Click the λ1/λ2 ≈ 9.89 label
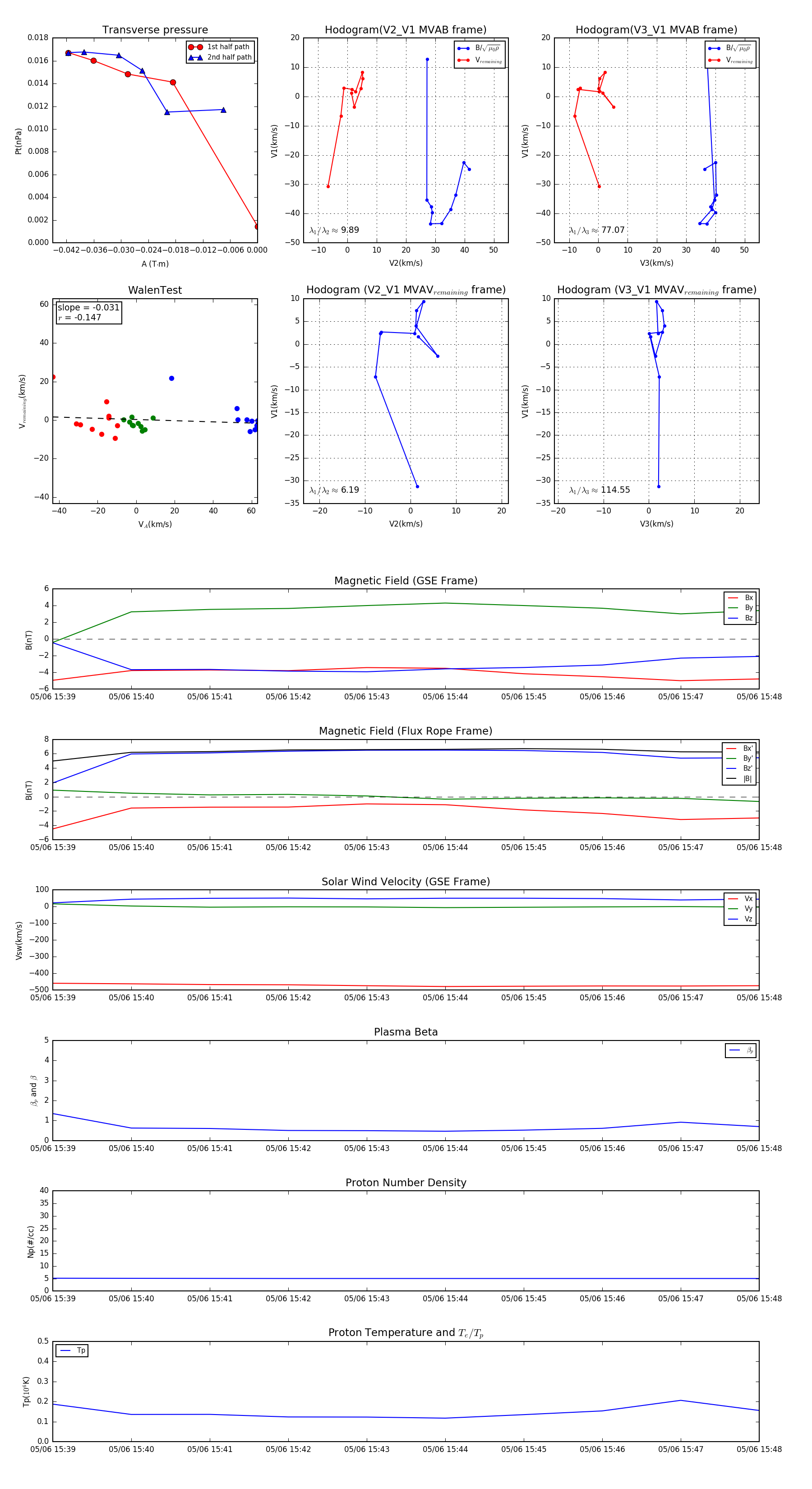Image resolution: width=812 pixels, height=1489 pixels. click(x=334, y=230)
